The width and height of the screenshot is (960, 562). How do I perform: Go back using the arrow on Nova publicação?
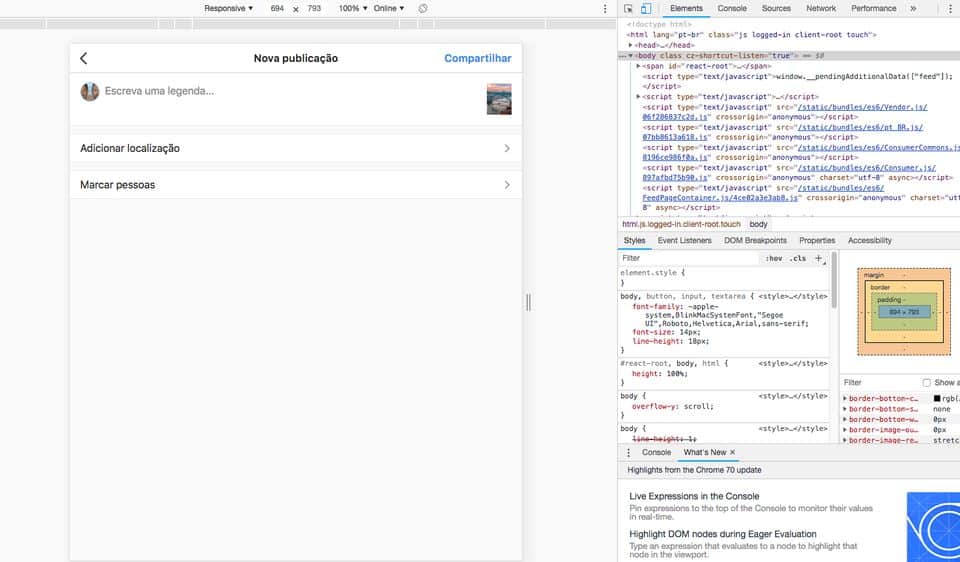click(84, 58)
